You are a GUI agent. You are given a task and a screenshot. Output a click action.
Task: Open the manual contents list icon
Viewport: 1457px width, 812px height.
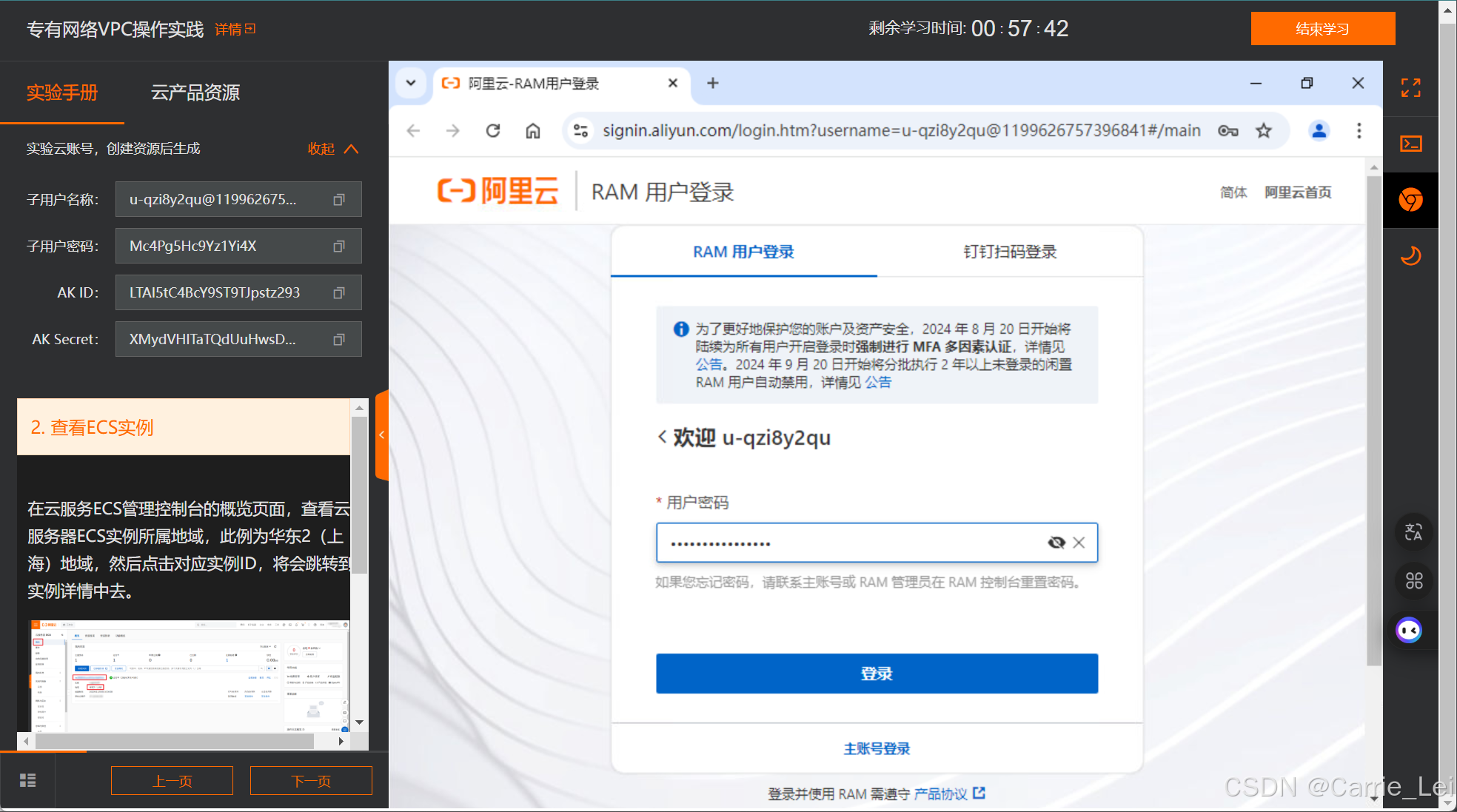[x=27, y=780]
